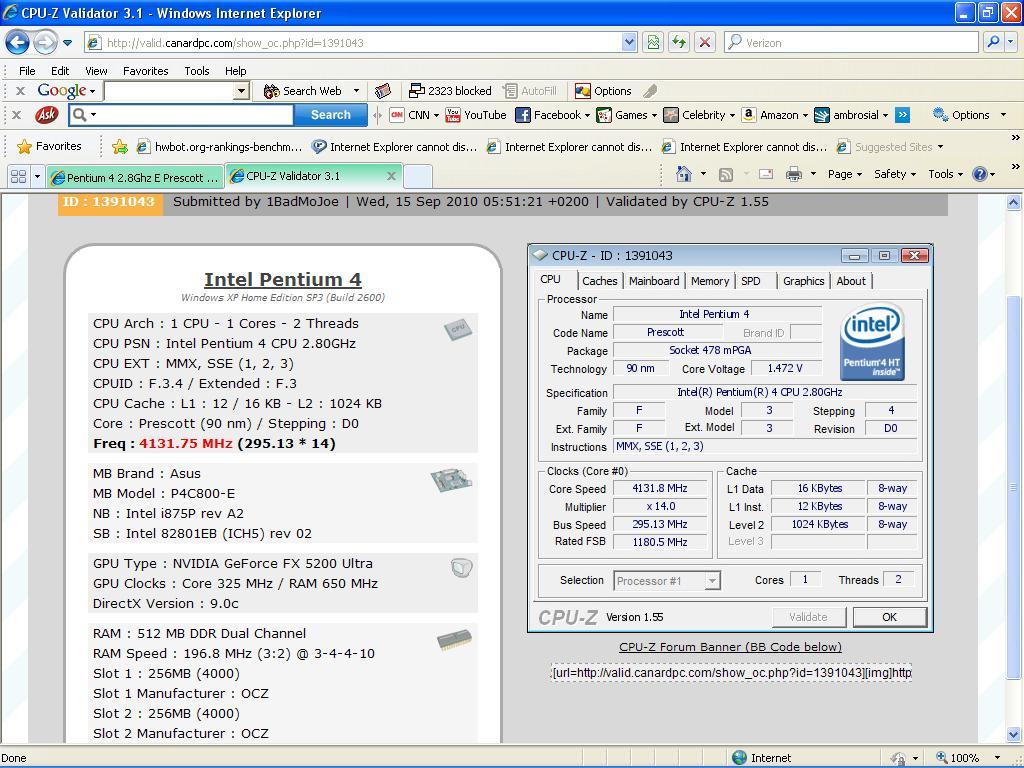Click the RSS Feeds icon
The height and width of the screenshot is (768, 1024).
726,174
